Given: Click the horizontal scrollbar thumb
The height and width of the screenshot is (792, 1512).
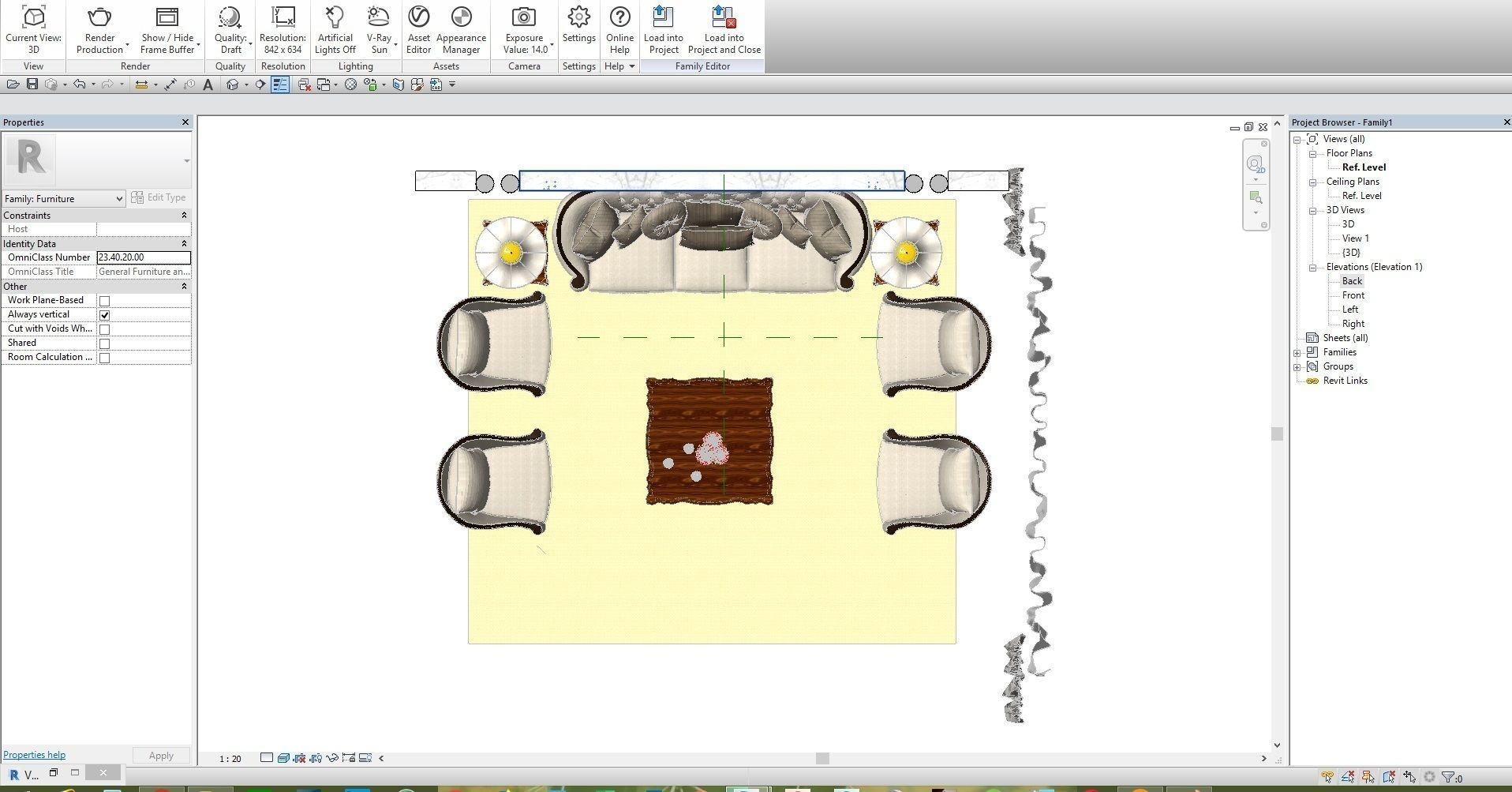Looking at the screenshot, I should pyautogui.click(x=822, y=759).
